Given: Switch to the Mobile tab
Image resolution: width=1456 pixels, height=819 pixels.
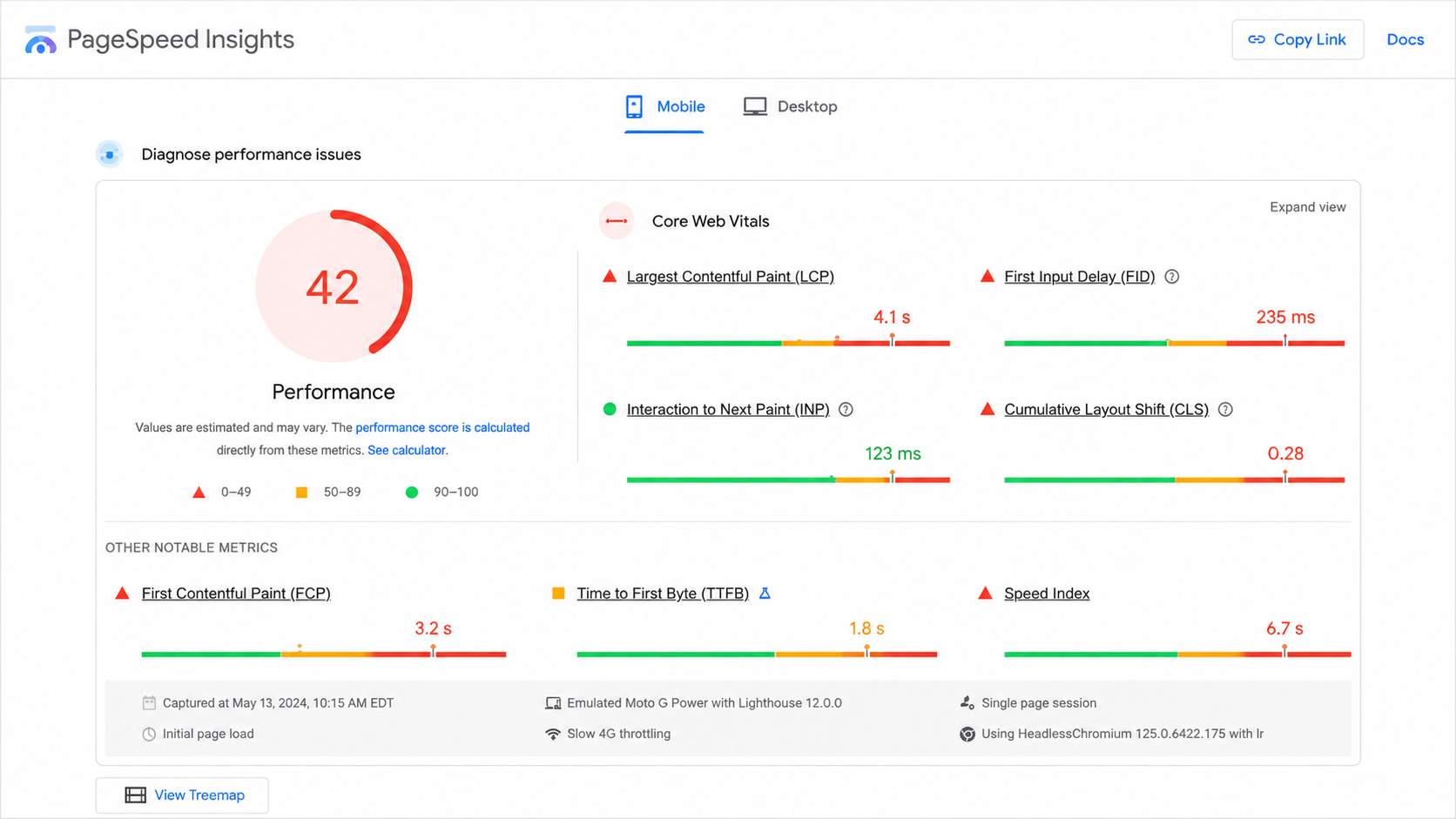Looking at the screenshot, I should 664,107.
